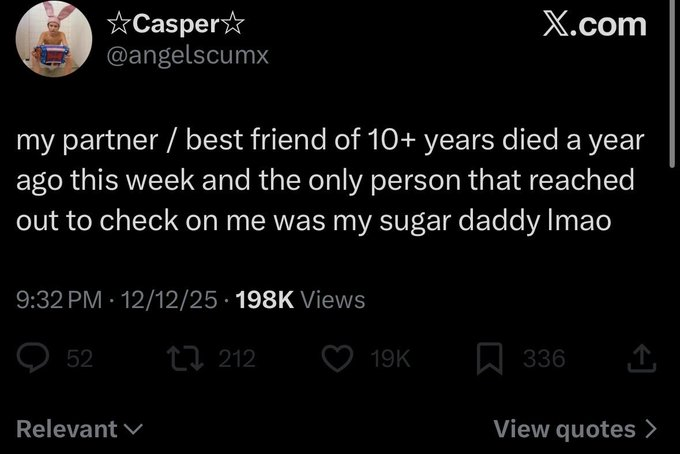This screenshot has height=454, width=680.
Task: Click the 212 reposts count
Action: click(237, 358)
